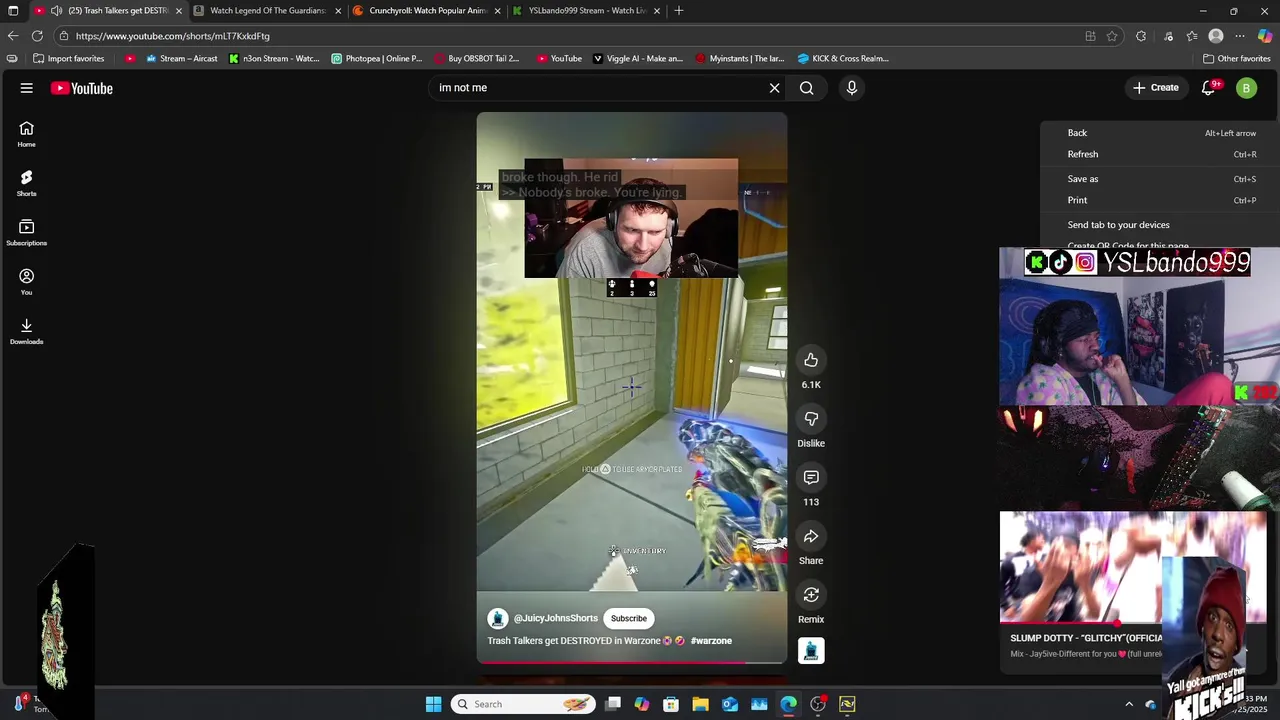Open a new browser tab
This screenshot has width=1280, height=720.
679,11
